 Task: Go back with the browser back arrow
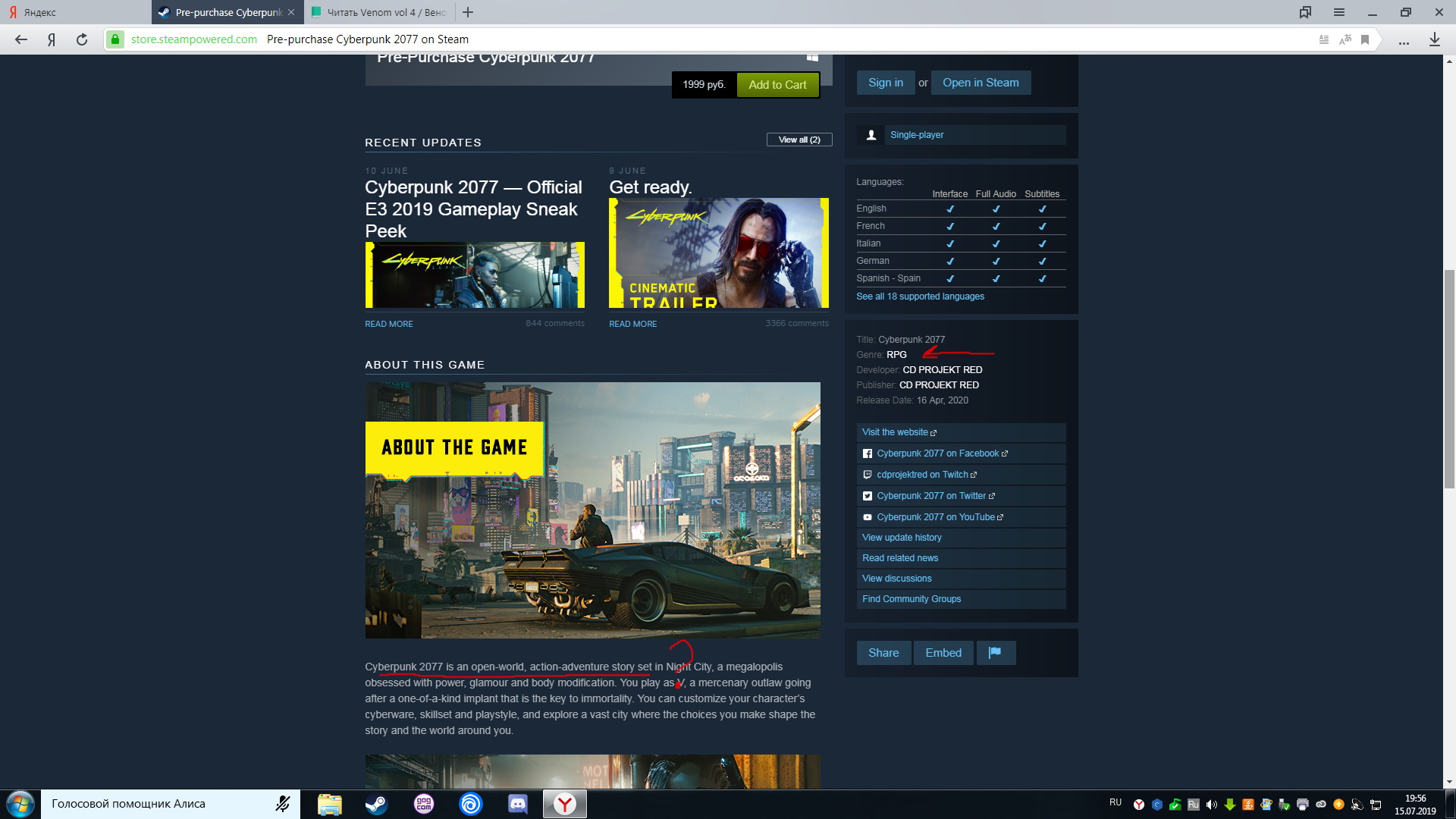[21, 39]
